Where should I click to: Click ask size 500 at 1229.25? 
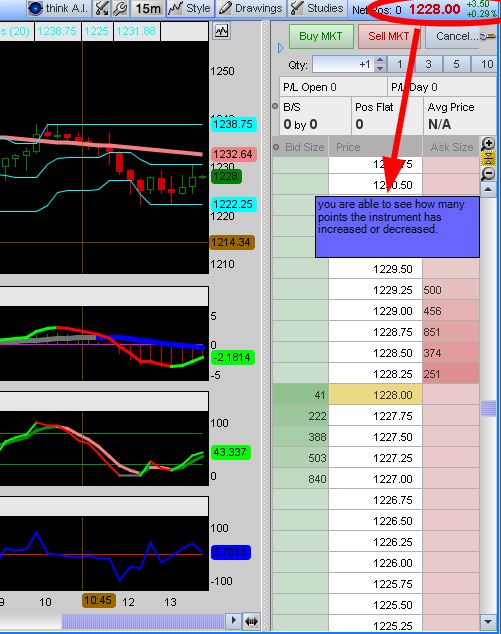[451, 290]
